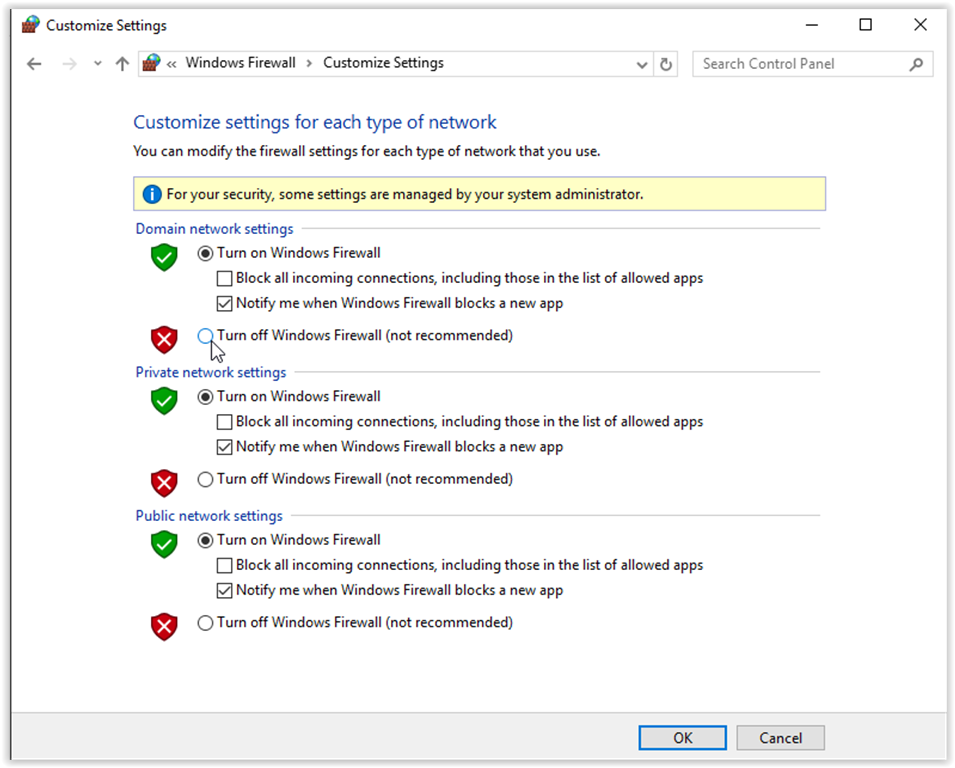
Task: Click the info icon in yellow banner
Action: tap(152, 194)
